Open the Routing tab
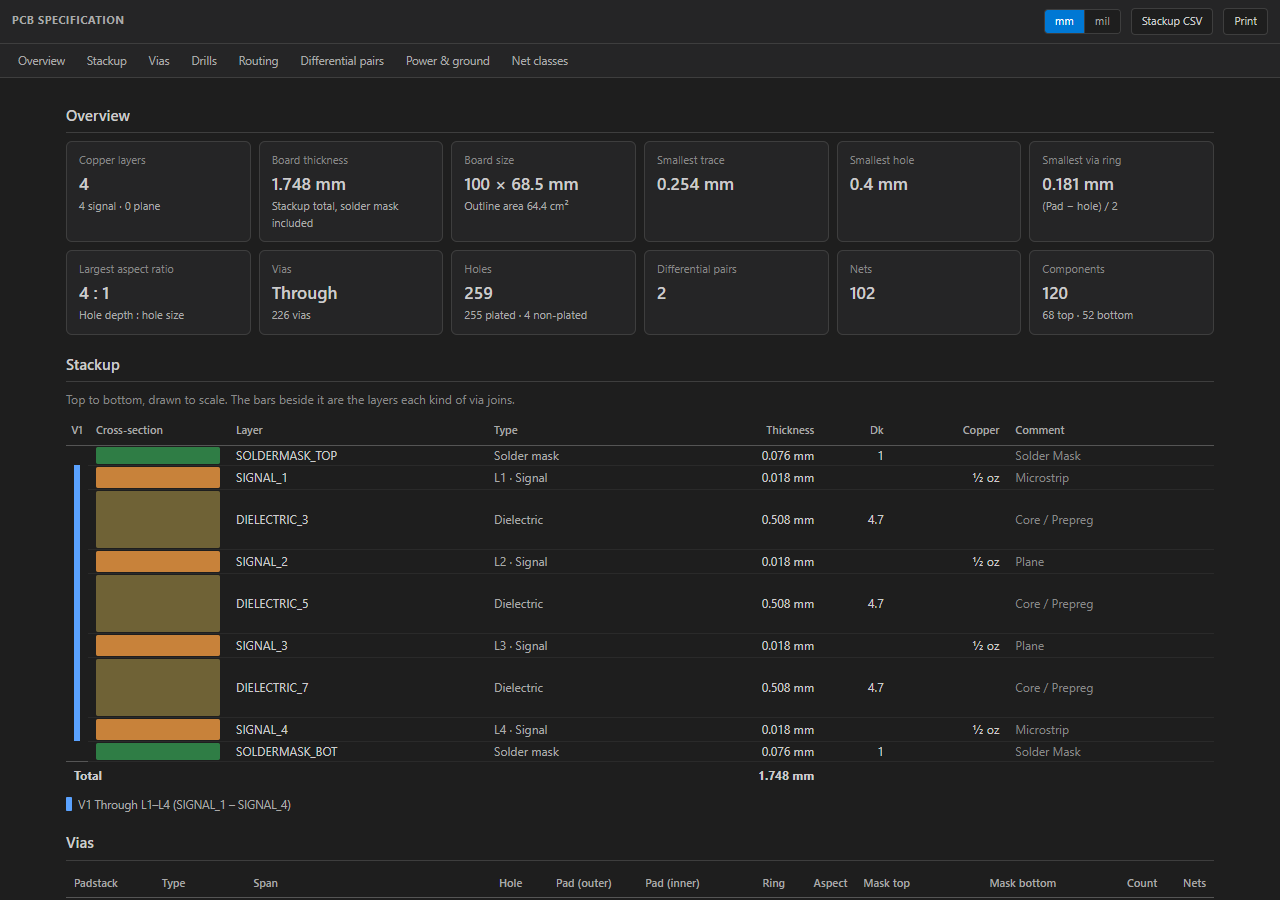 click(258, 61)
